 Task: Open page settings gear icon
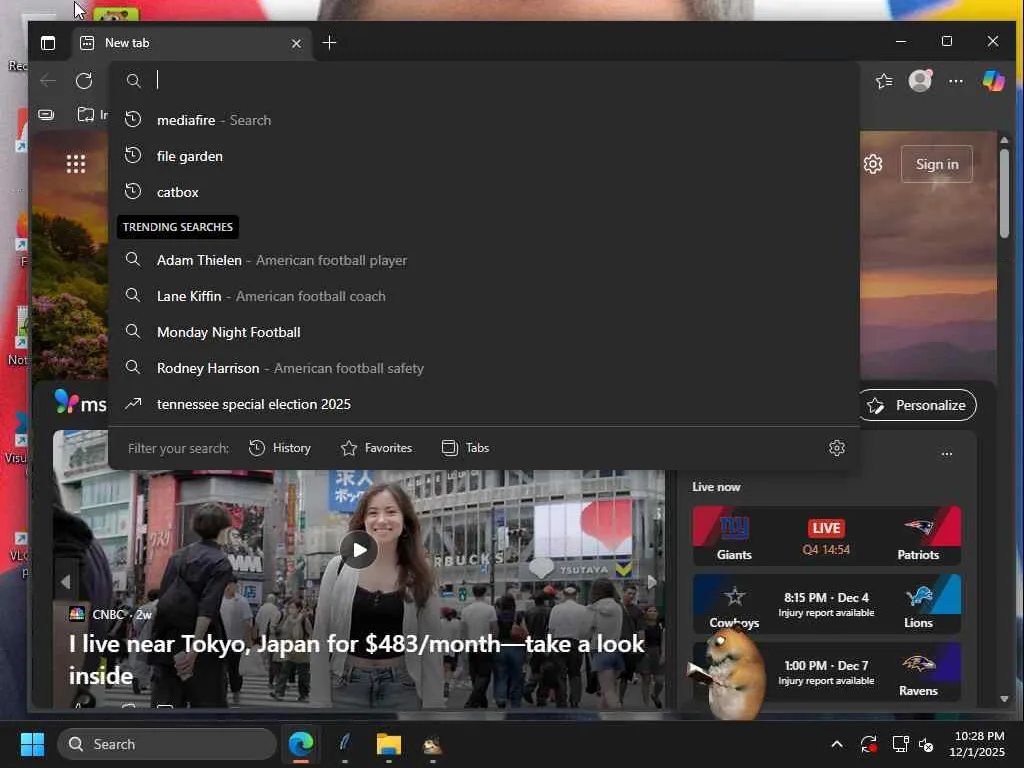(x=873, y=164)
